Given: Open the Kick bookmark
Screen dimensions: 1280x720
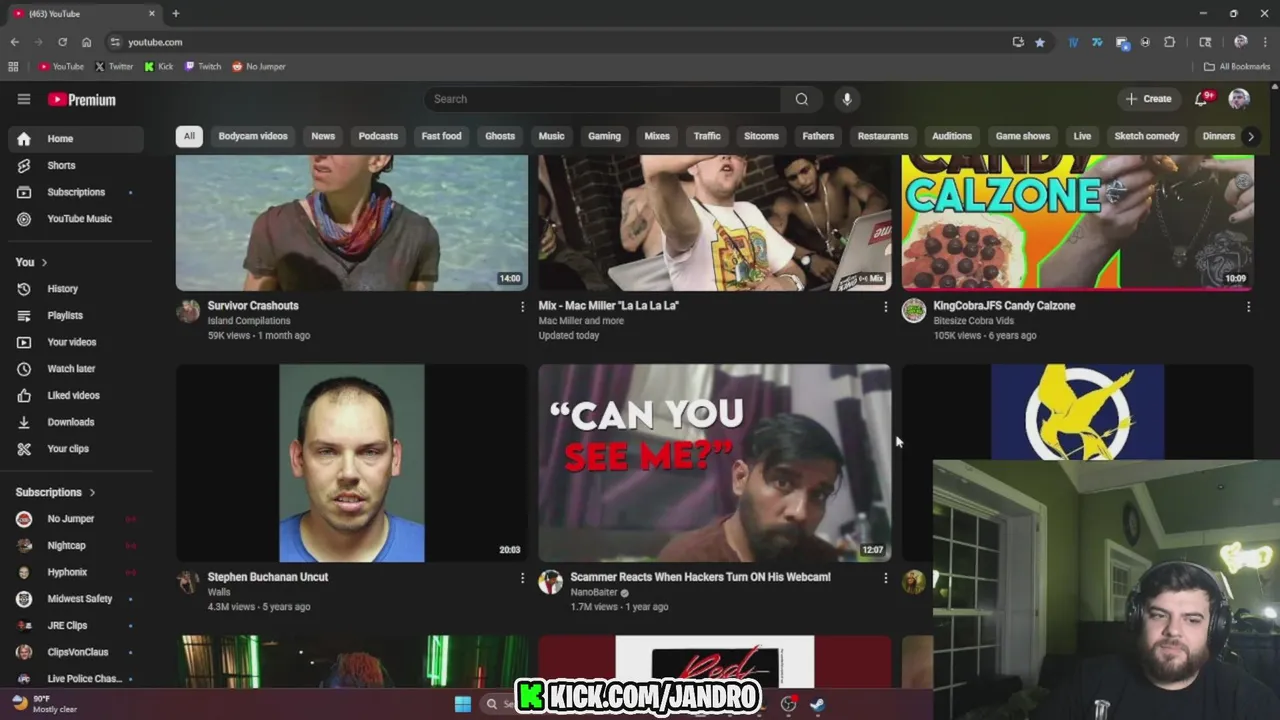Looking at the screenshot, I should tap(159, 67).
